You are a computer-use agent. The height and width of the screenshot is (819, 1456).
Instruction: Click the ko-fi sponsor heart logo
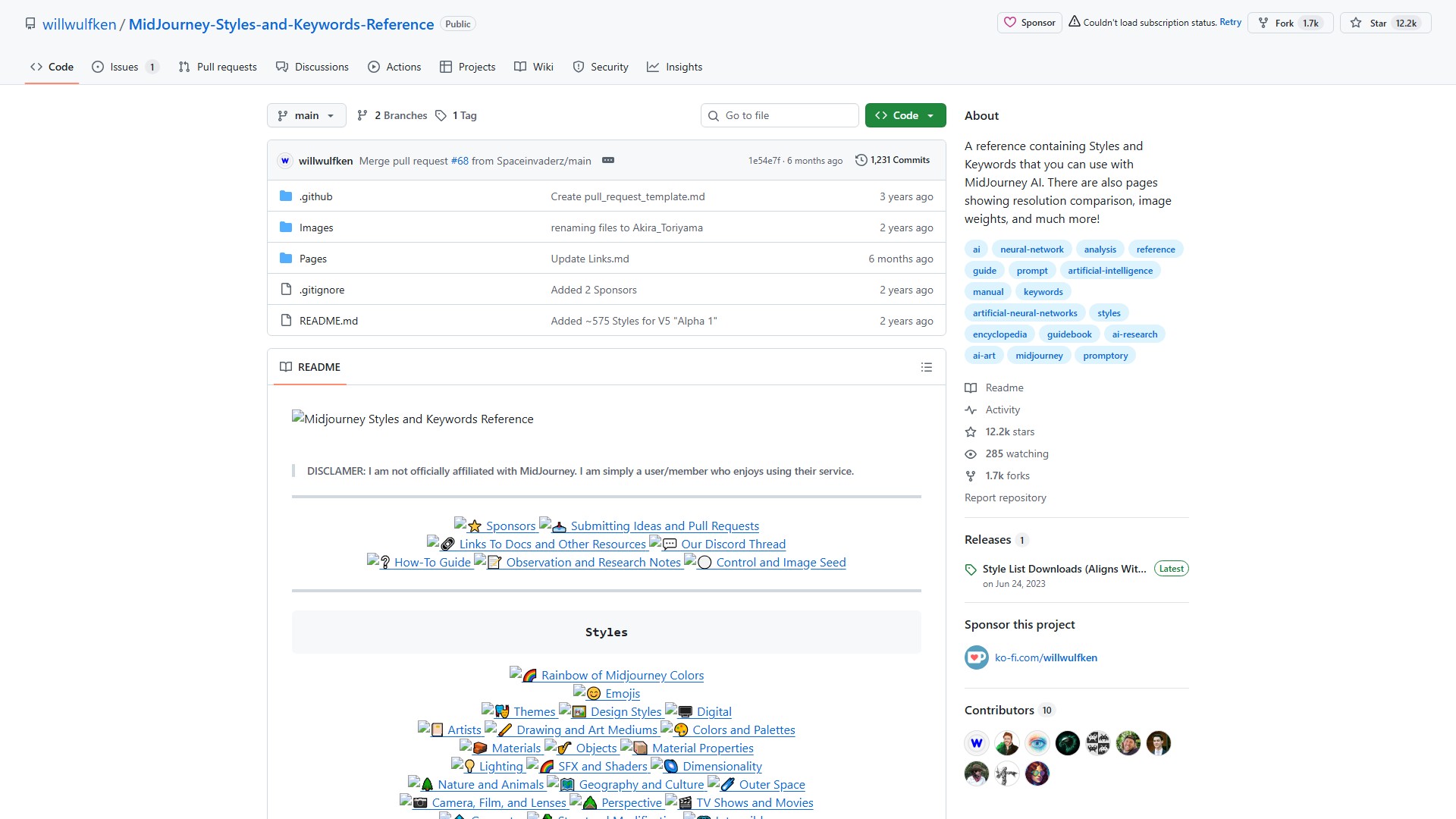(x=976, y=657)
